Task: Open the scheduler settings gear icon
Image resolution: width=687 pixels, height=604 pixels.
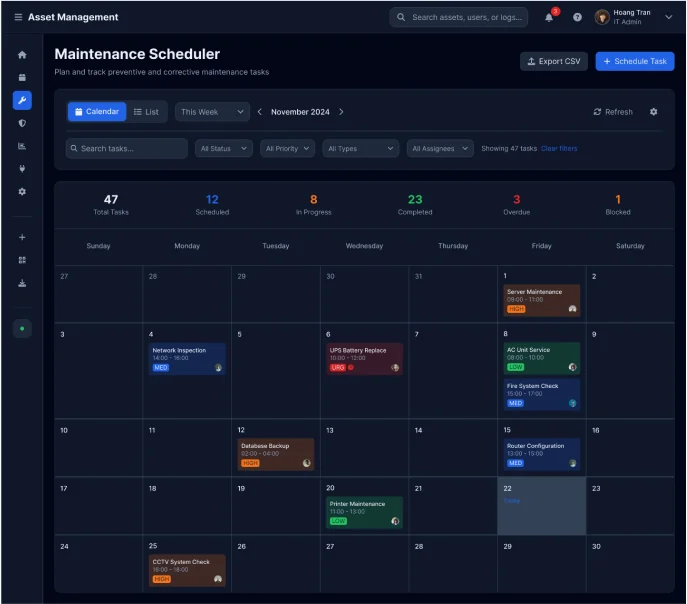Action: pos(653,112)
